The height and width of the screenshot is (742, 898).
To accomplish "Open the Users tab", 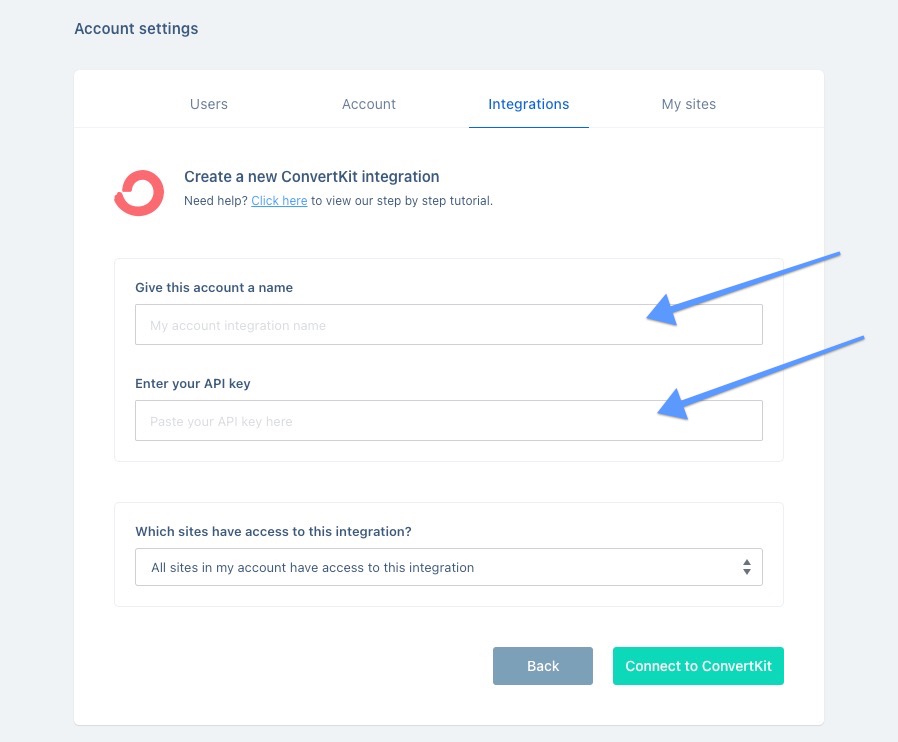I will pyautogui.click(x=208, y=104).
